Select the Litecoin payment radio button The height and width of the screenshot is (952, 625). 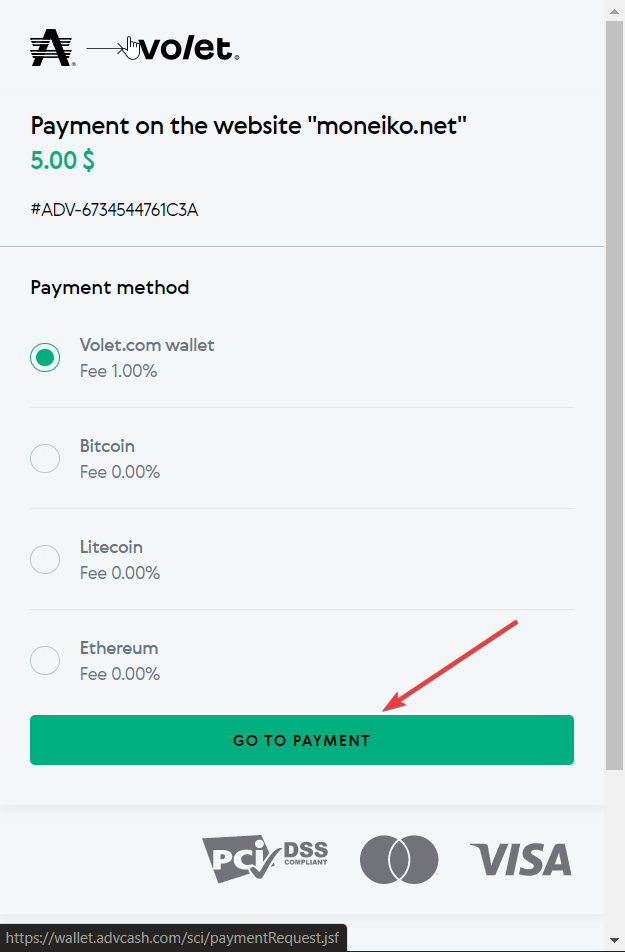coord(45,559)
